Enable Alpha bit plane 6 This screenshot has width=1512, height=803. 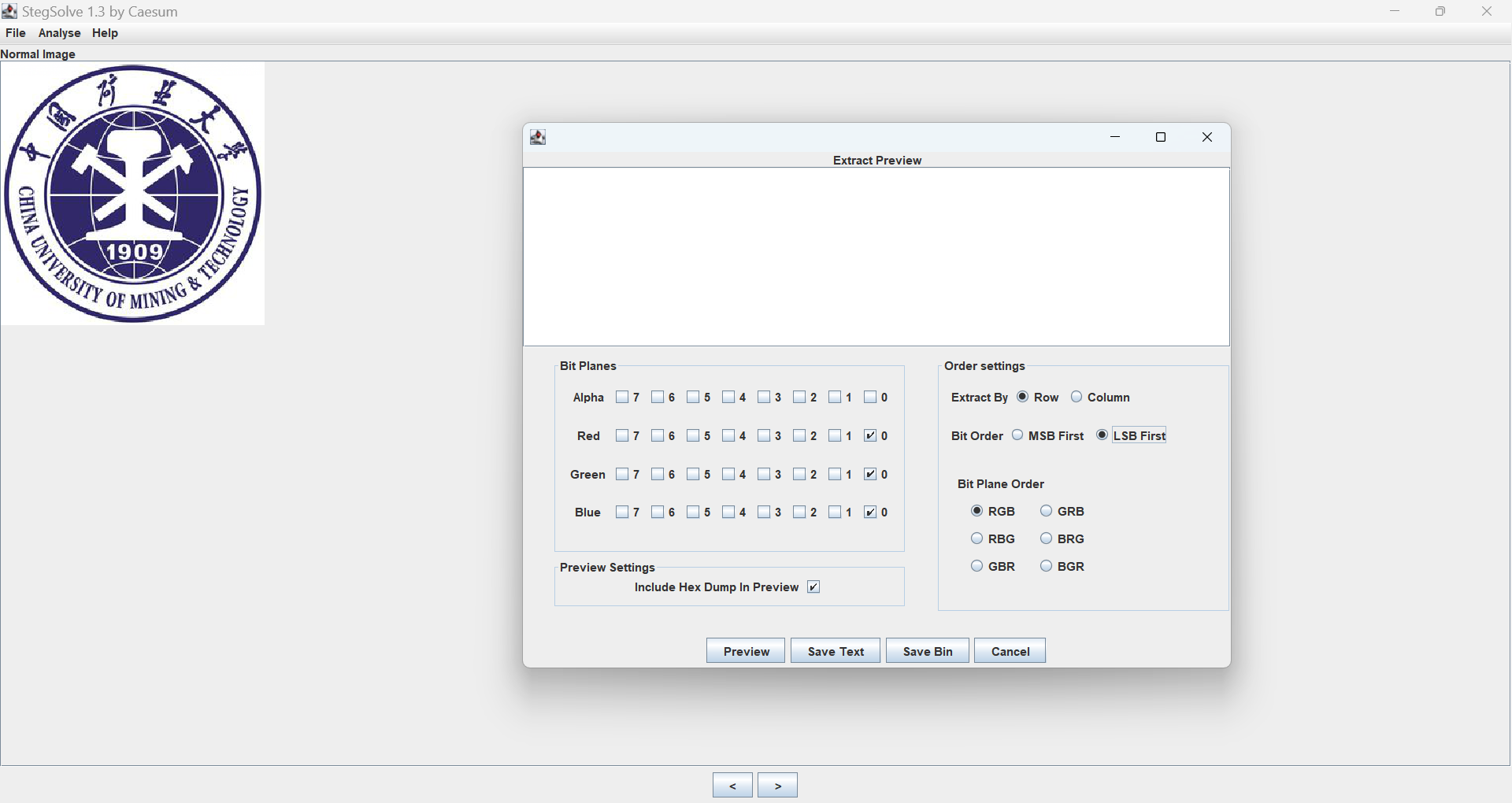pos(658,398)
